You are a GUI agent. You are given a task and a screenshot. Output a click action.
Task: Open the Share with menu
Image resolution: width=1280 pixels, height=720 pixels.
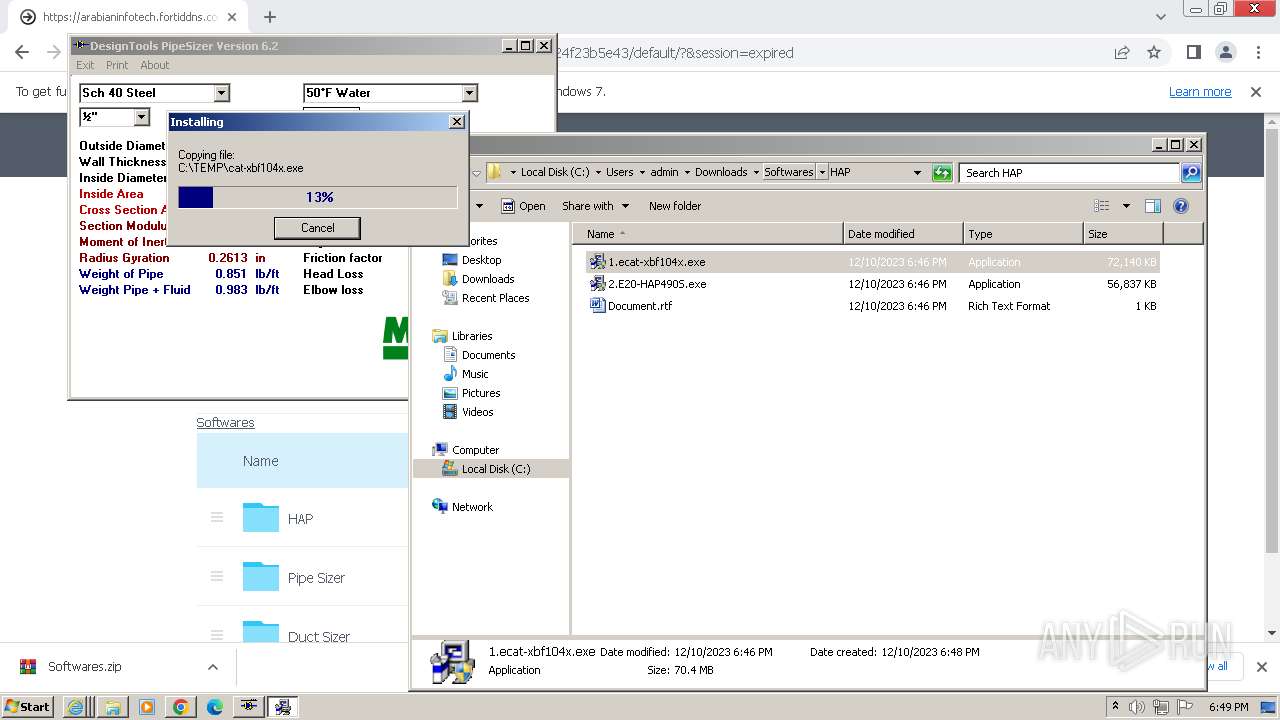(x=596, y=206)
